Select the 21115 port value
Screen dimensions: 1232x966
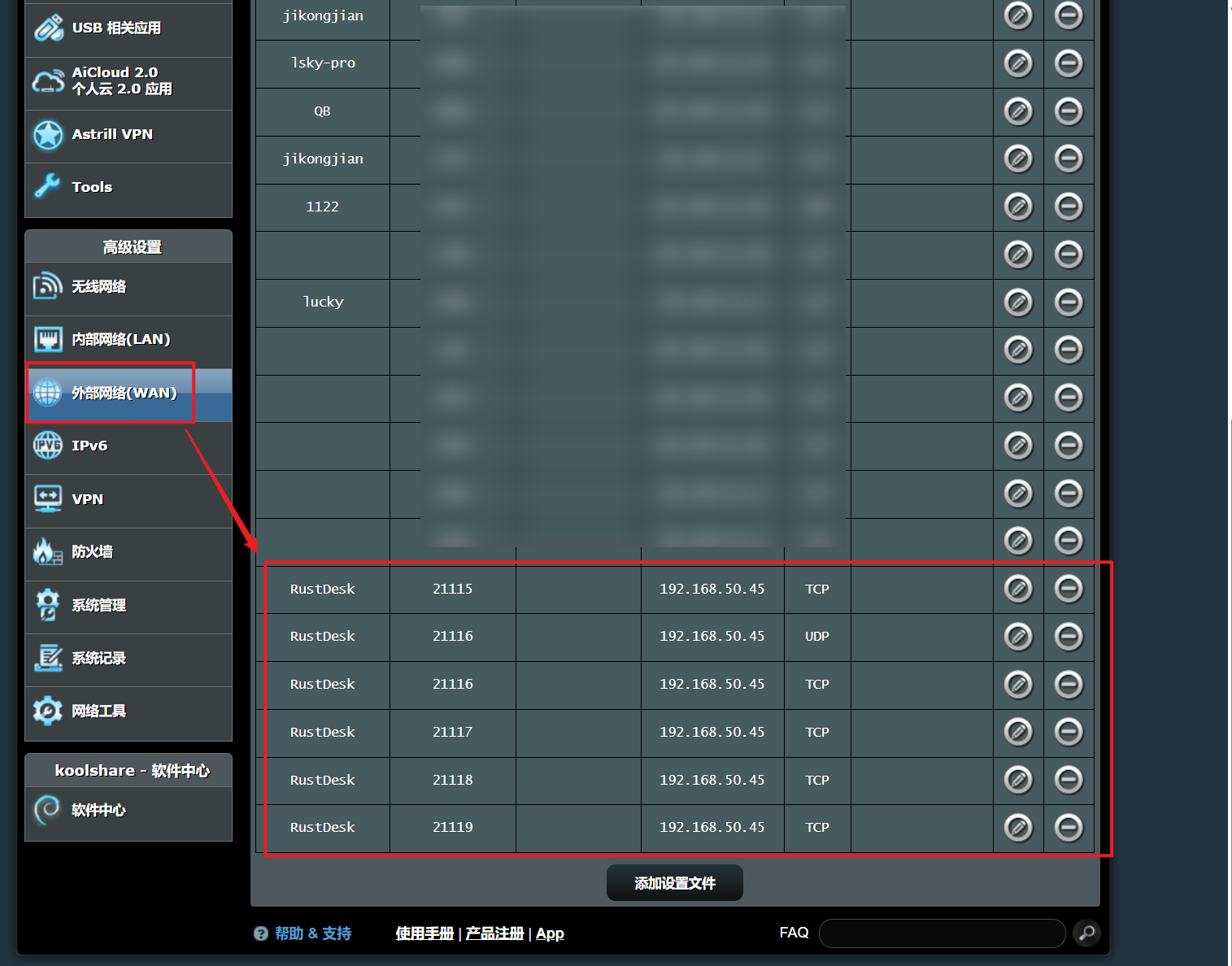[x=453, y=589]
